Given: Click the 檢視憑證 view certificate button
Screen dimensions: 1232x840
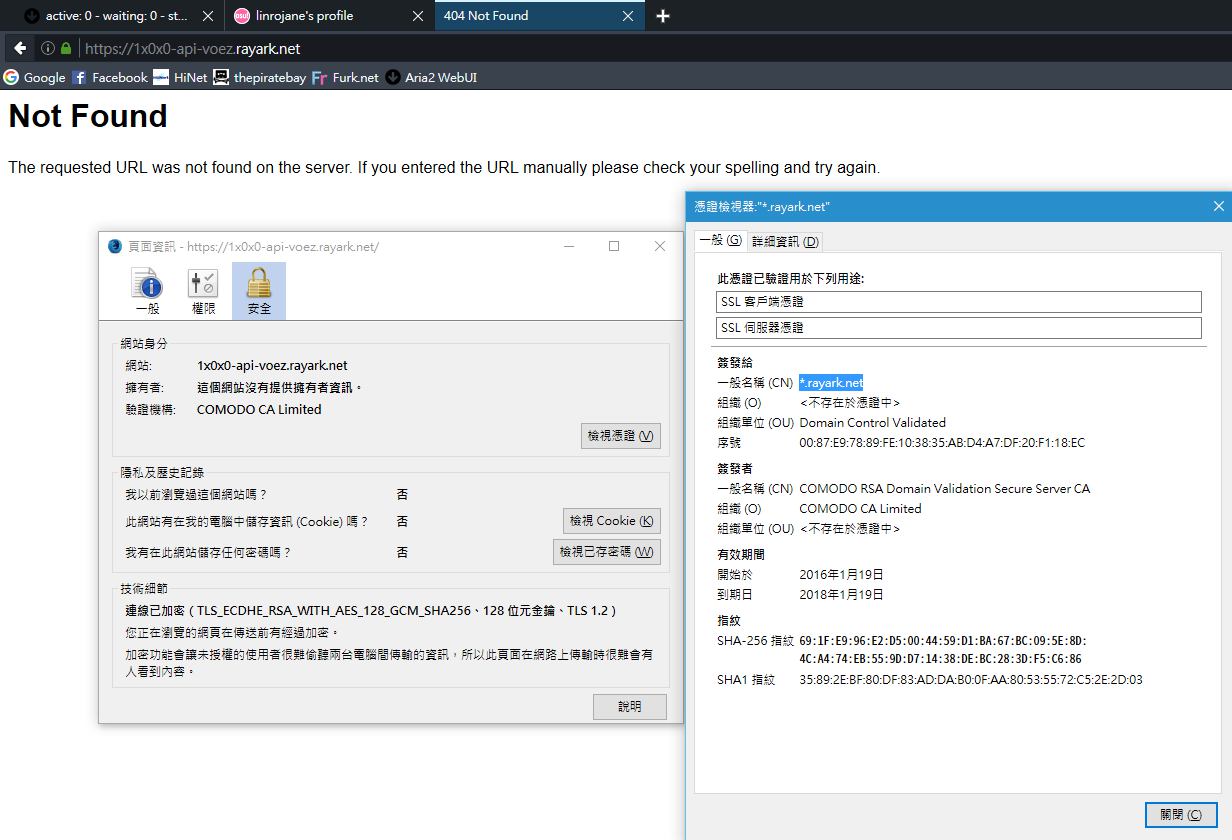Looking at the screenshot, I should coord(620,436).
